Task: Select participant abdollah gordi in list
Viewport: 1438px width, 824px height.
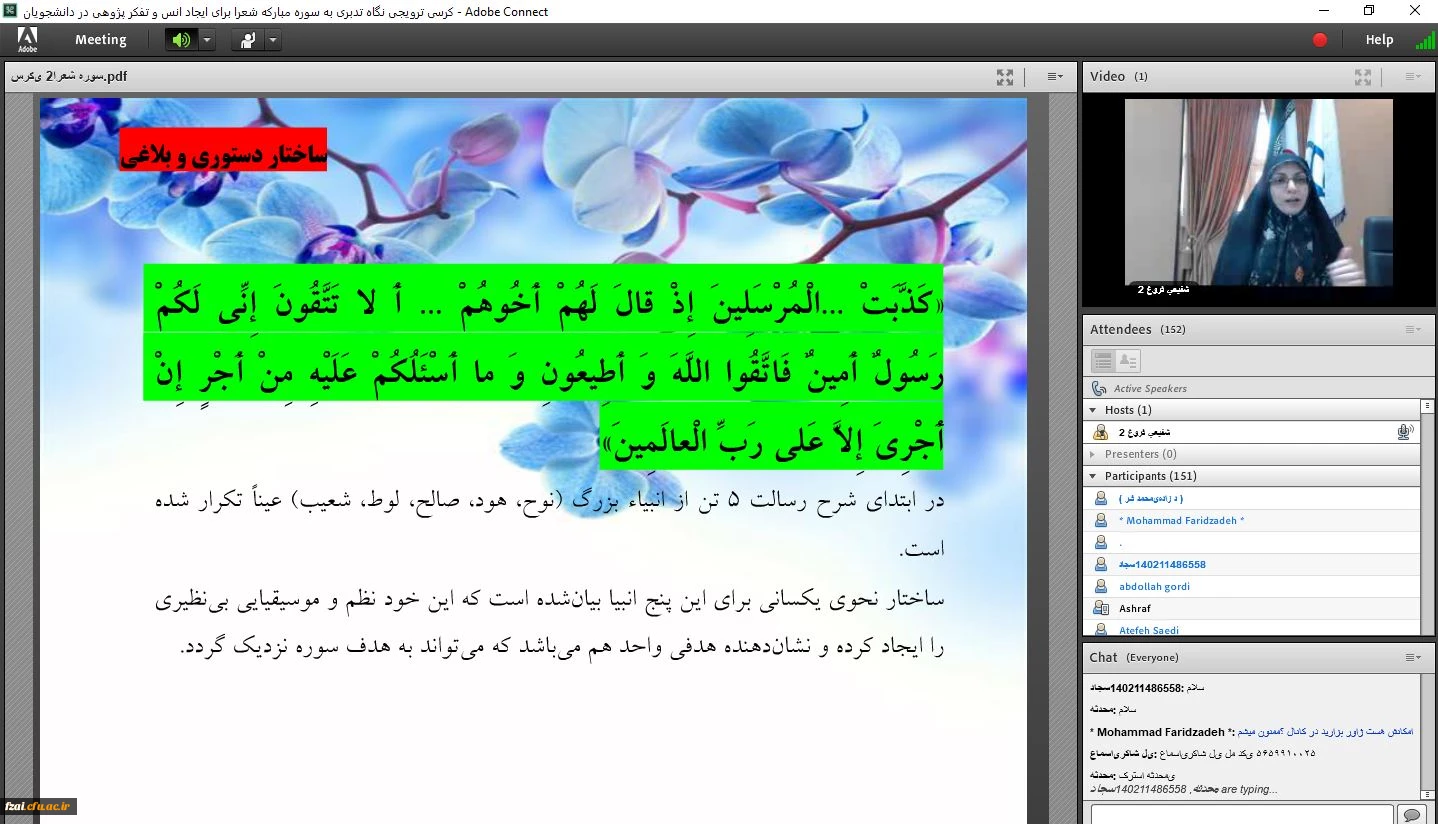Action: (x=1153, y=587)
